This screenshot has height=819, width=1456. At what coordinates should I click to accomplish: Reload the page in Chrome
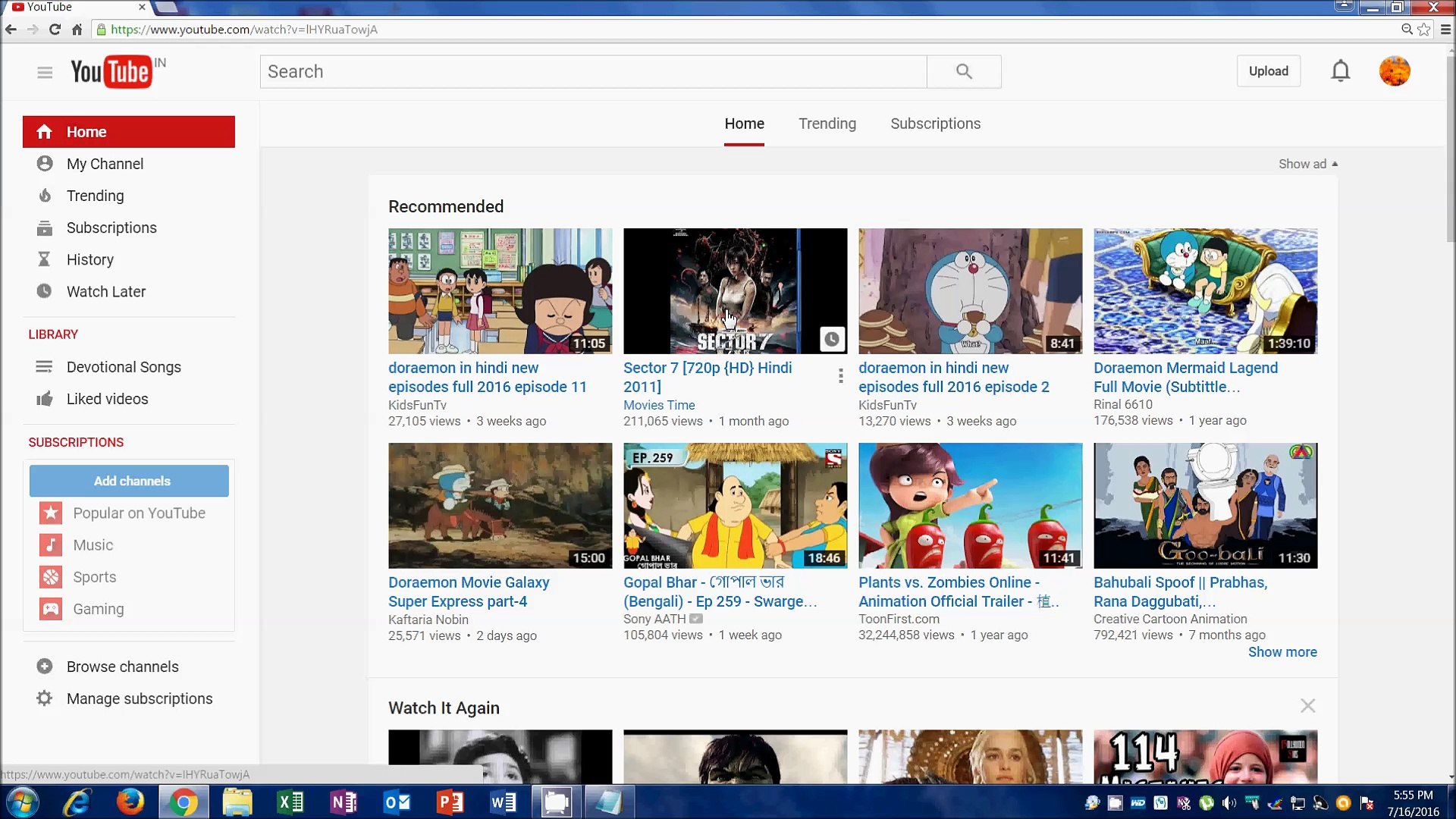[x=55, y=30]
